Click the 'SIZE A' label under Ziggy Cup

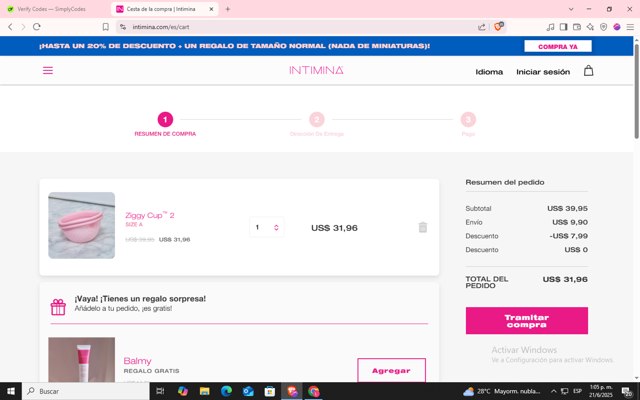(134, 224)
